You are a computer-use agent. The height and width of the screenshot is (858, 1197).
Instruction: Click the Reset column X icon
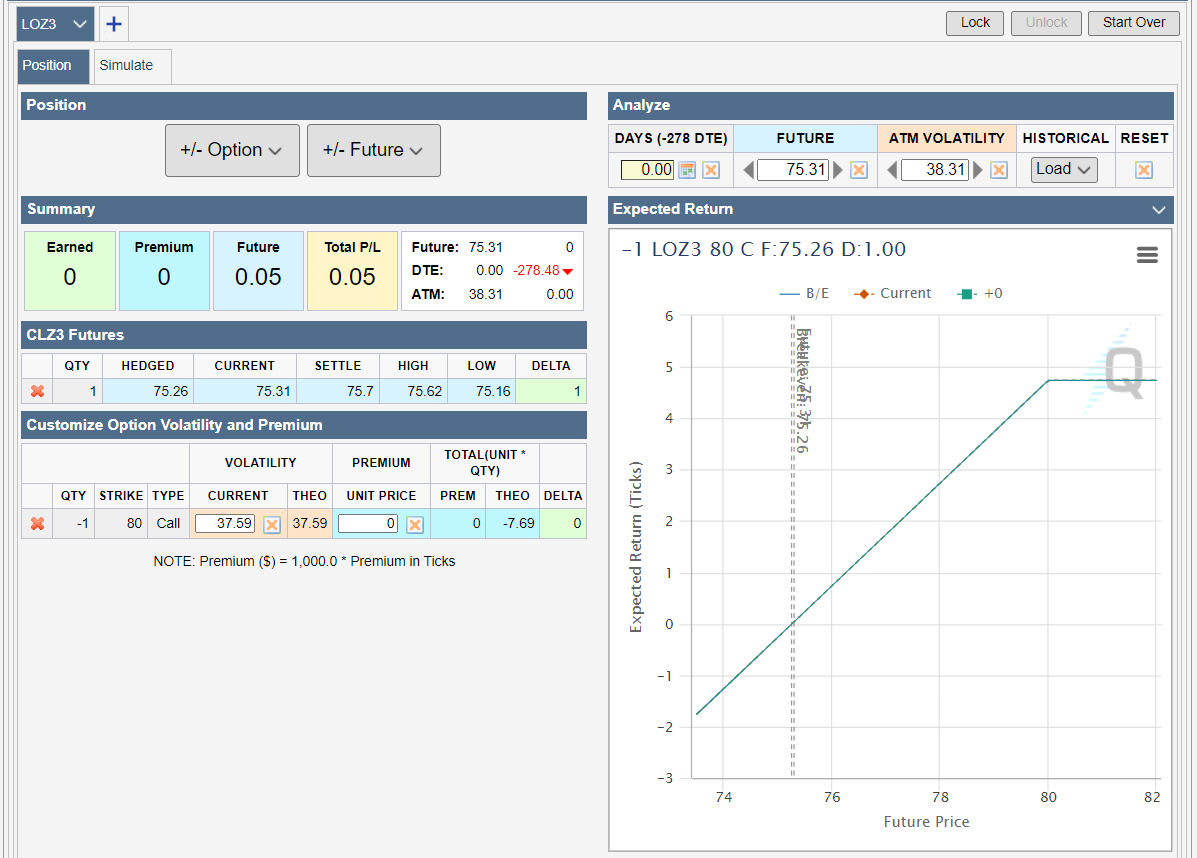[1144, 170]
